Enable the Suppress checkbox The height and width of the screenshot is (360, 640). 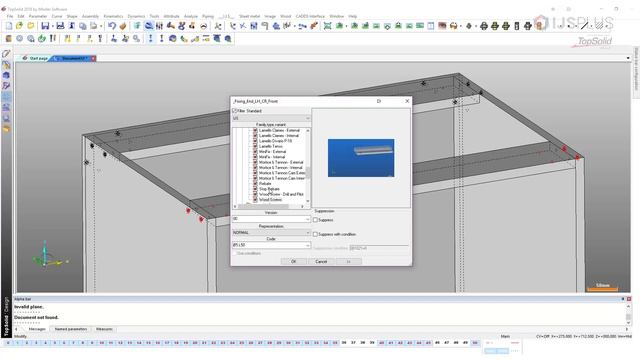coord(316,220)
